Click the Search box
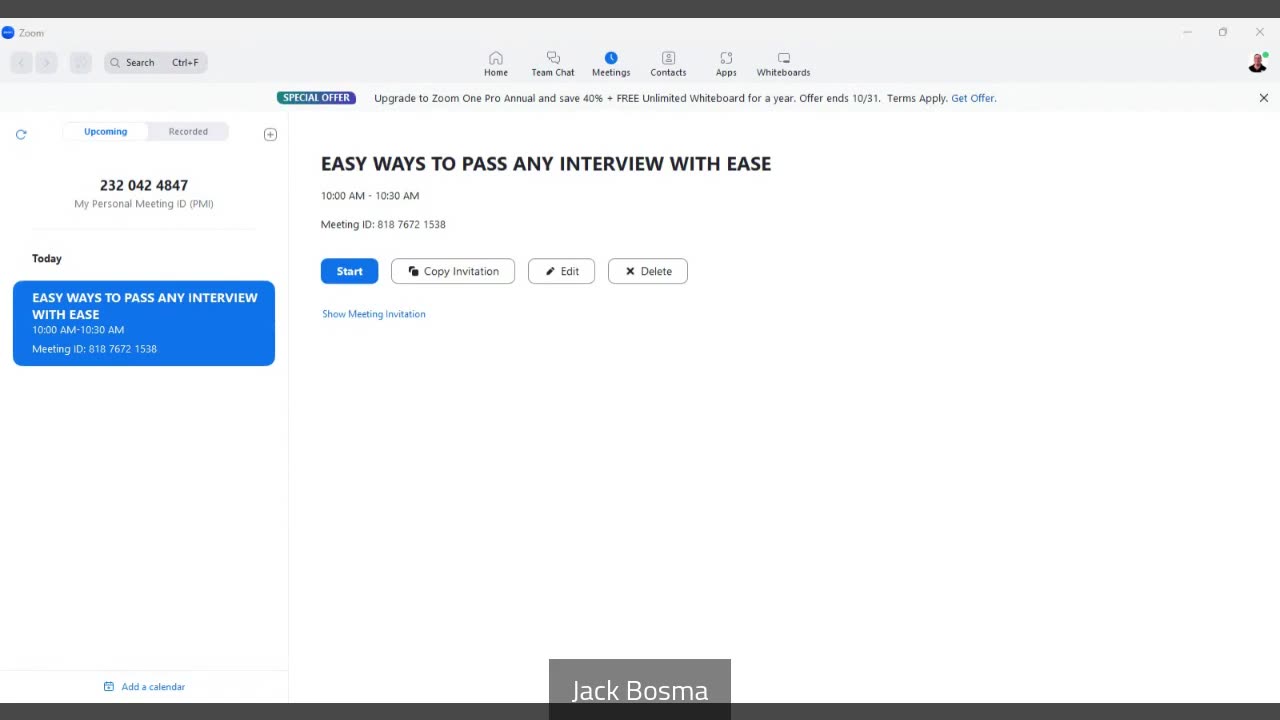Image resolution: width=1280 pixels, height=720 pixels. click(155, 62)
